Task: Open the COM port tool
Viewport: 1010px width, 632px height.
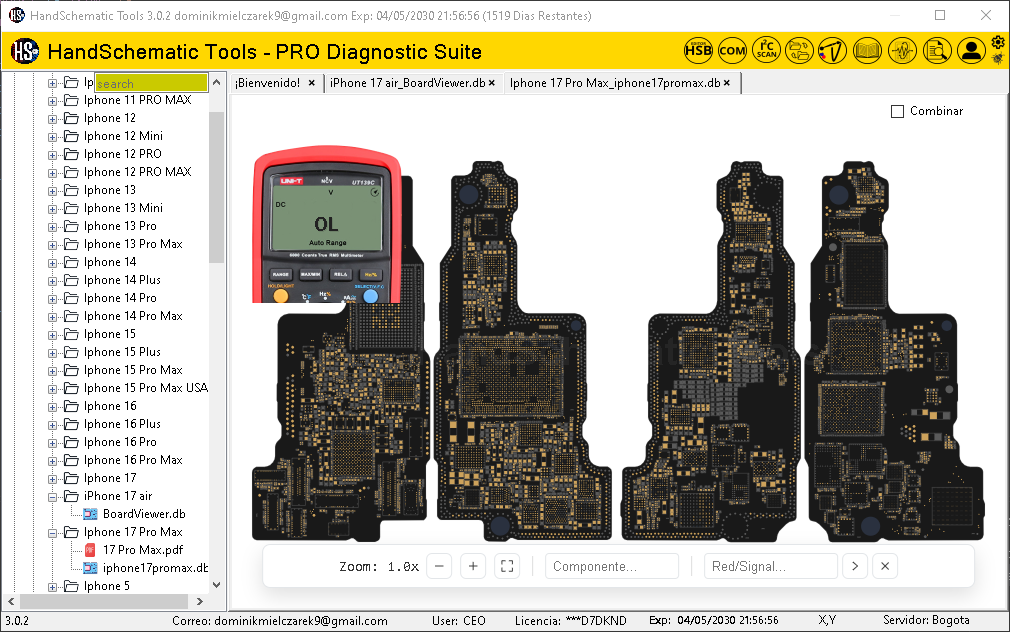Action: pyautogui.click(x=732, y=50)
